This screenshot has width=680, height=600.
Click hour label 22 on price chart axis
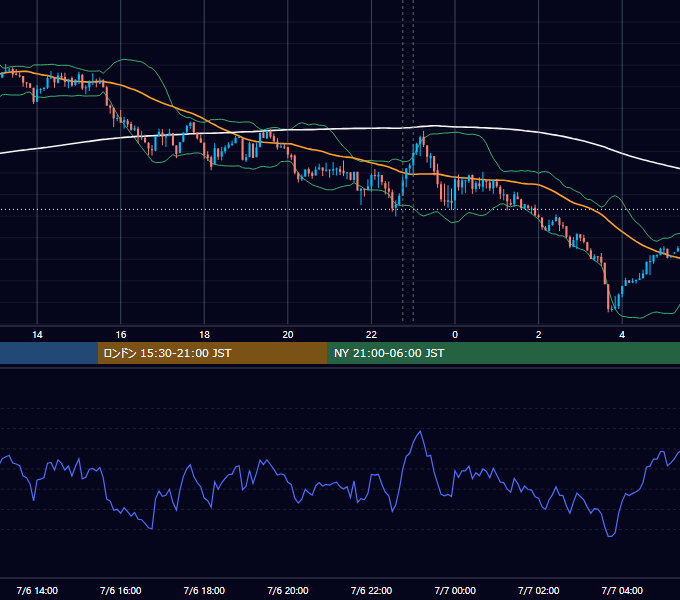coord(371,335)
